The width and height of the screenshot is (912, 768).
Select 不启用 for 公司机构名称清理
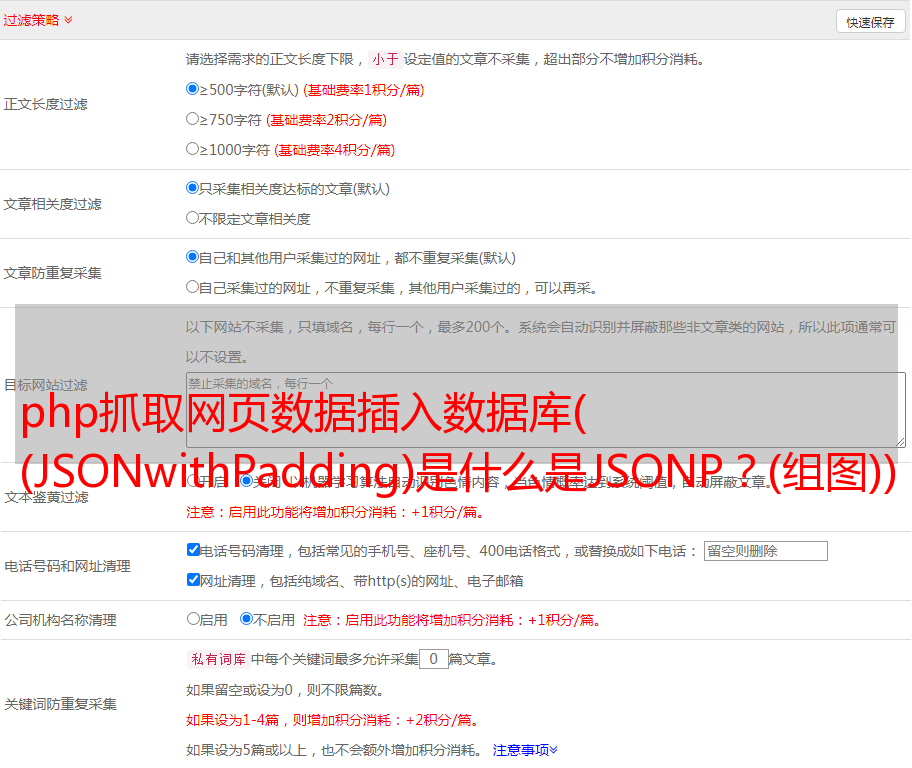(247, 619)
